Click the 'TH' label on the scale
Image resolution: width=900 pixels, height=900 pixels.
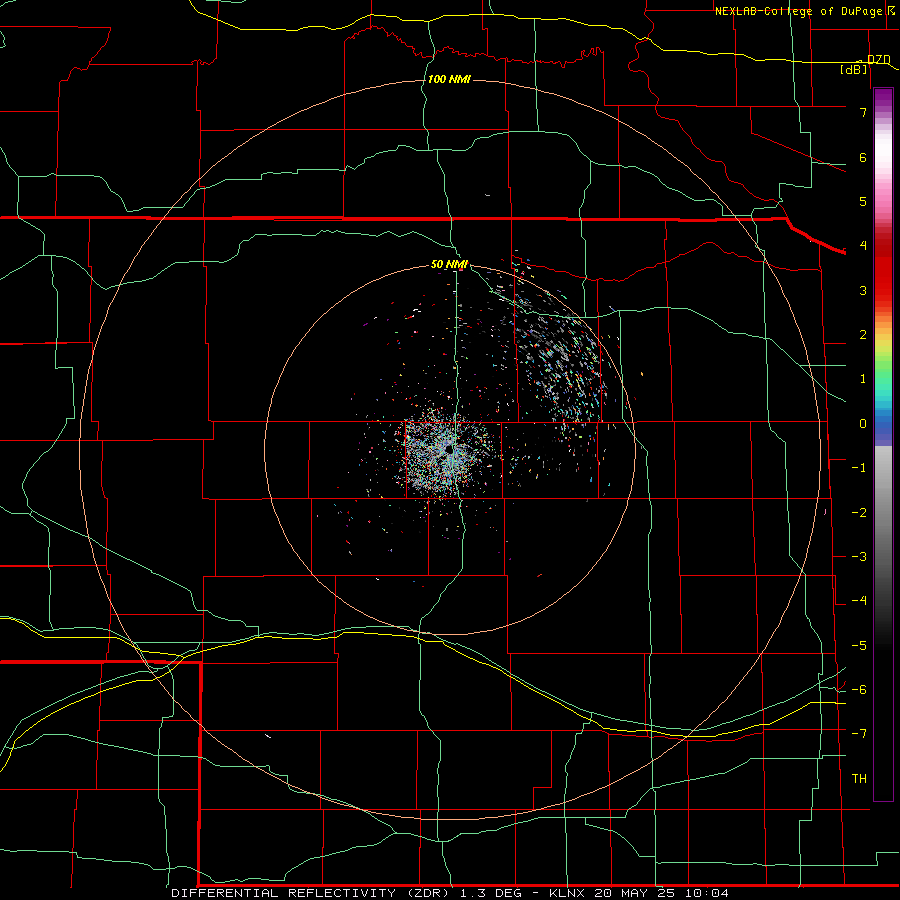click(x=859, y=778)
